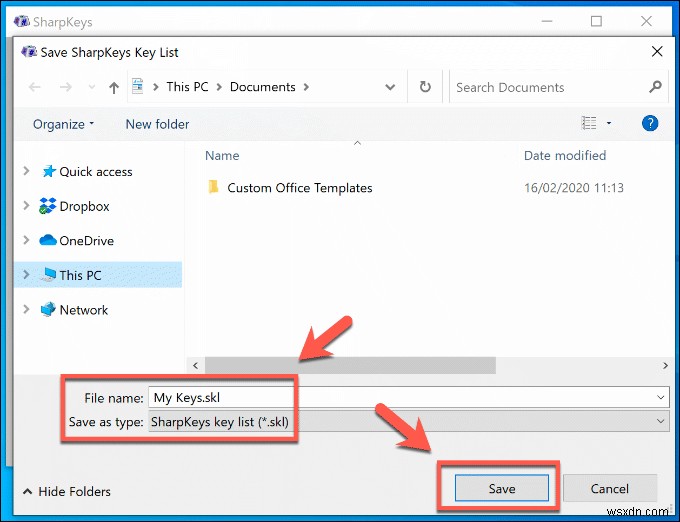Screen dimensions: 680x522
Task: Open the address bar history dropdown
Action: click(x=390, y=87)
